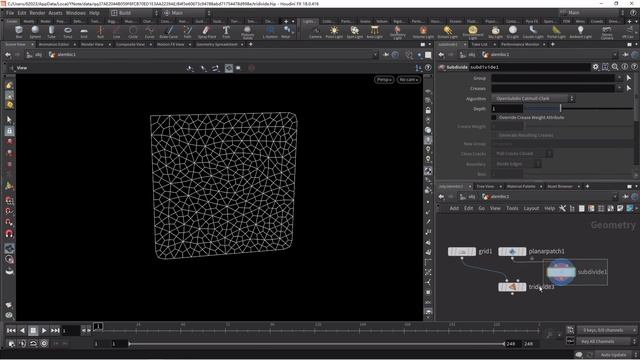This screenshot has height=360, width=640.
Task: Click the Creases input field
Action: tap(553, 88)
